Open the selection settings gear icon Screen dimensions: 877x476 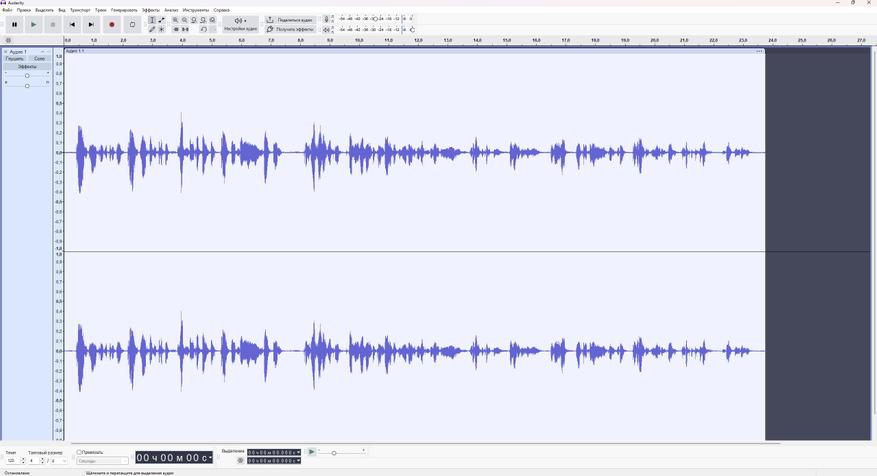tap(241, 460)
